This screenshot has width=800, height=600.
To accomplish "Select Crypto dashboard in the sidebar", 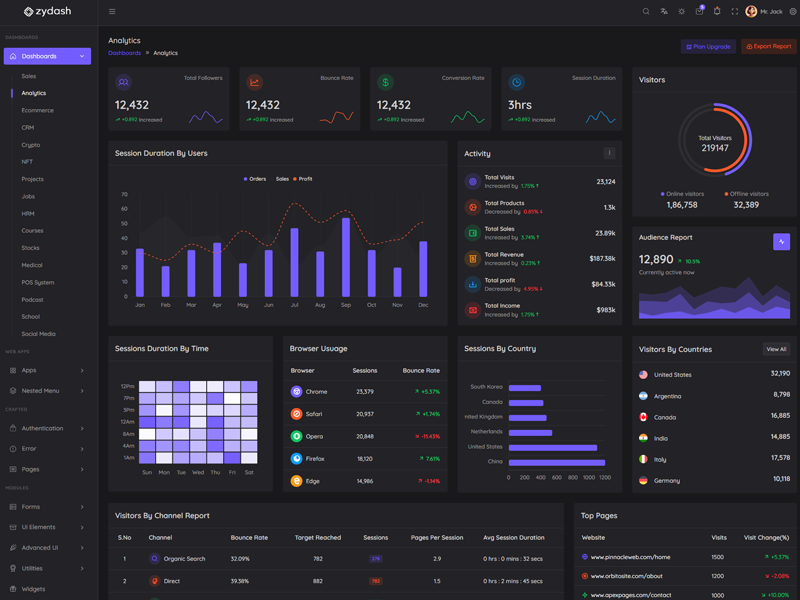I will click(x=31, y=145).
